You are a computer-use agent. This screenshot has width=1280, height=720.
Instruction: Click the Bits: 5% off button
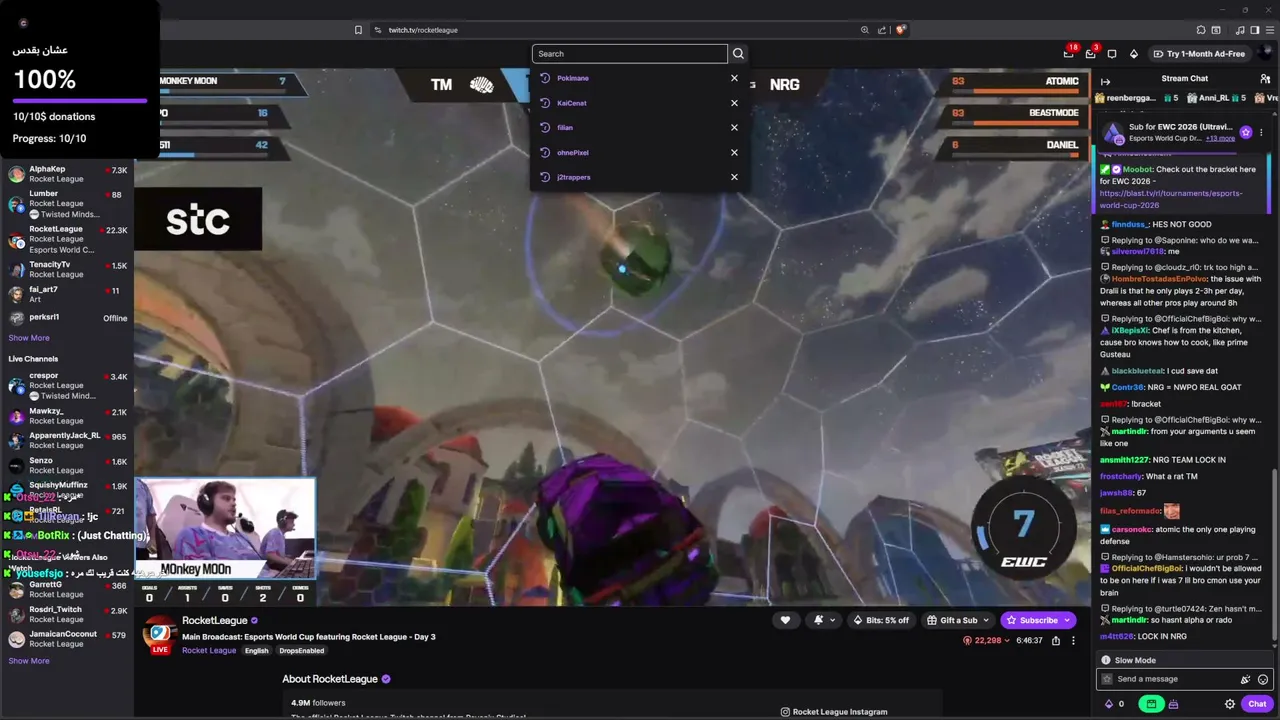click(x=880, y=620)
